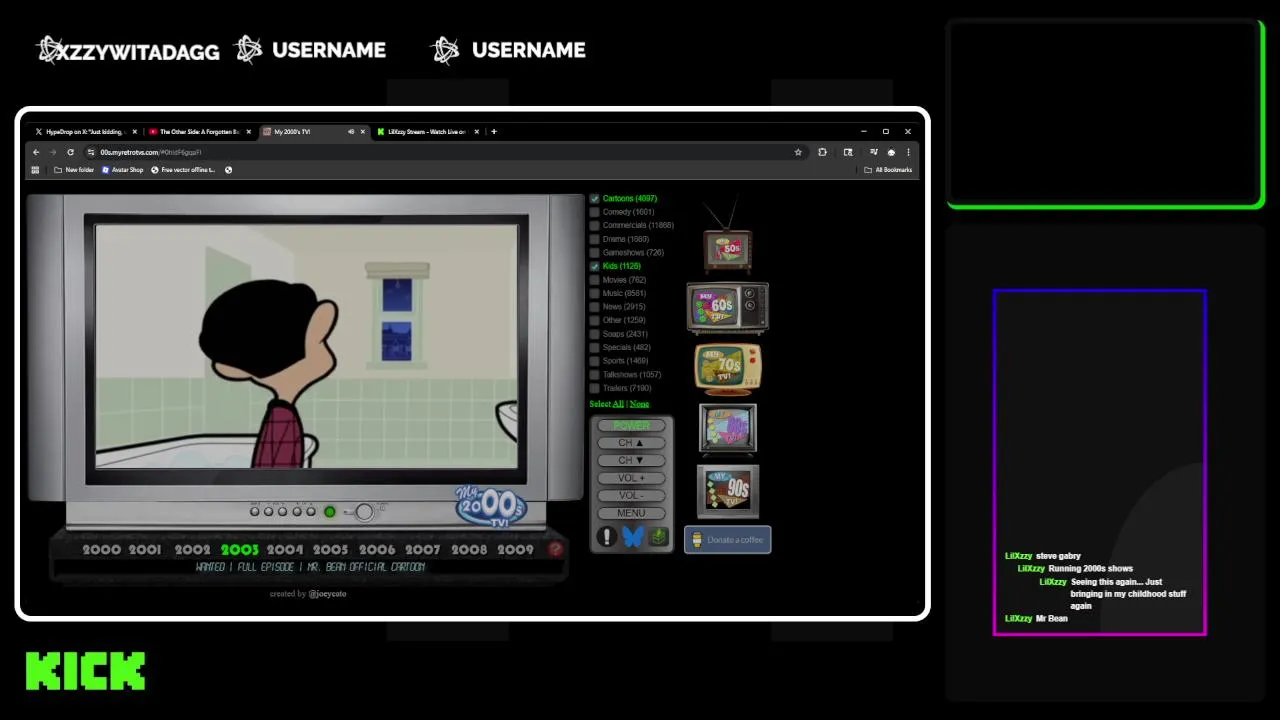Click channel down CH ▼ button
1280x720 pixels.
(x=631, y=461)
